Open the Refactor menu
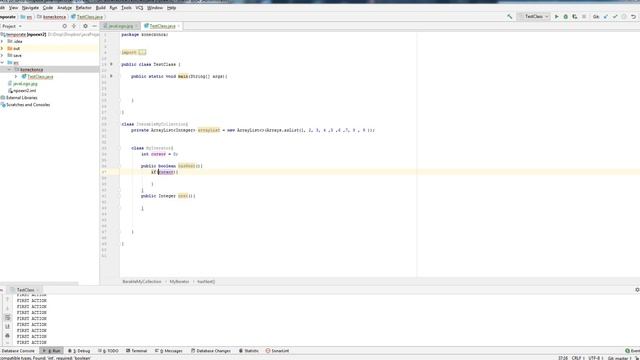 pyautogui.click(x=84, y=8)
